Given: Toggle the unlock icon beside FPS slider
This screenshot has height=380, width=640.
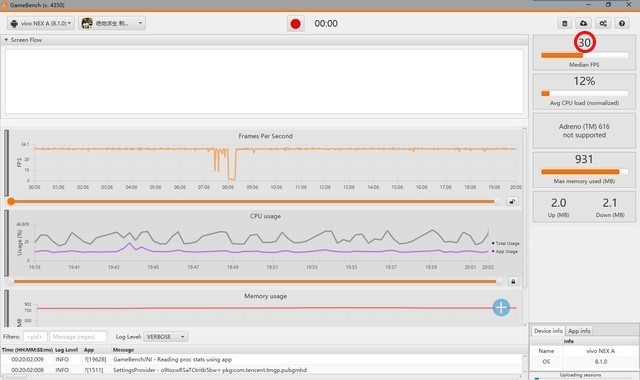Looking at the screenshot, I should click(x=512, y=201).
